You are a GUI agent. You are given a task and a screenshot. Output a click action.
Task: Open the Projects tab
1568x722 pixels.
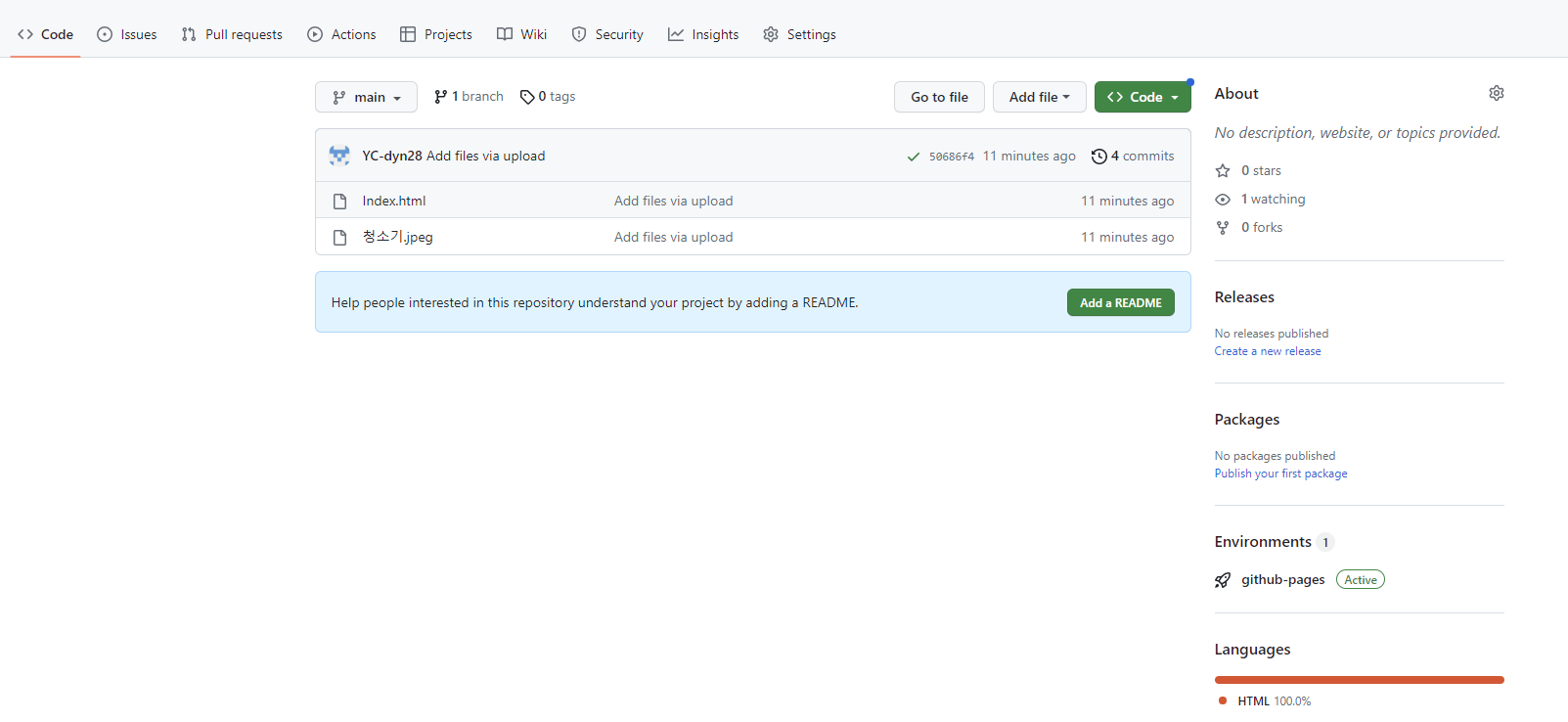tap(436, 34)
